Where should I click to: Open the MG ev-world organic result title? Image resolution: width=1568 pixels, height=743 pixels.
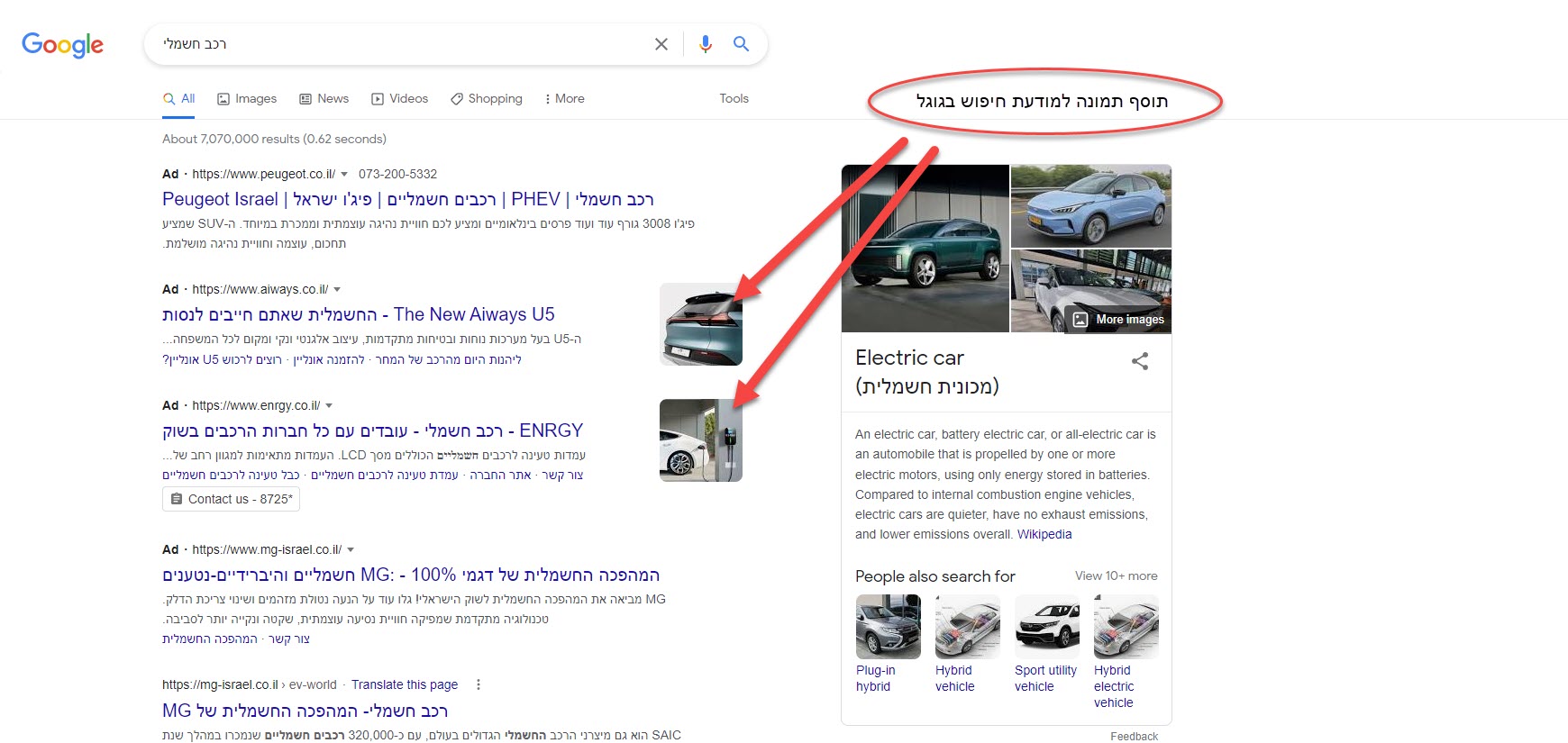coord(305,711)
